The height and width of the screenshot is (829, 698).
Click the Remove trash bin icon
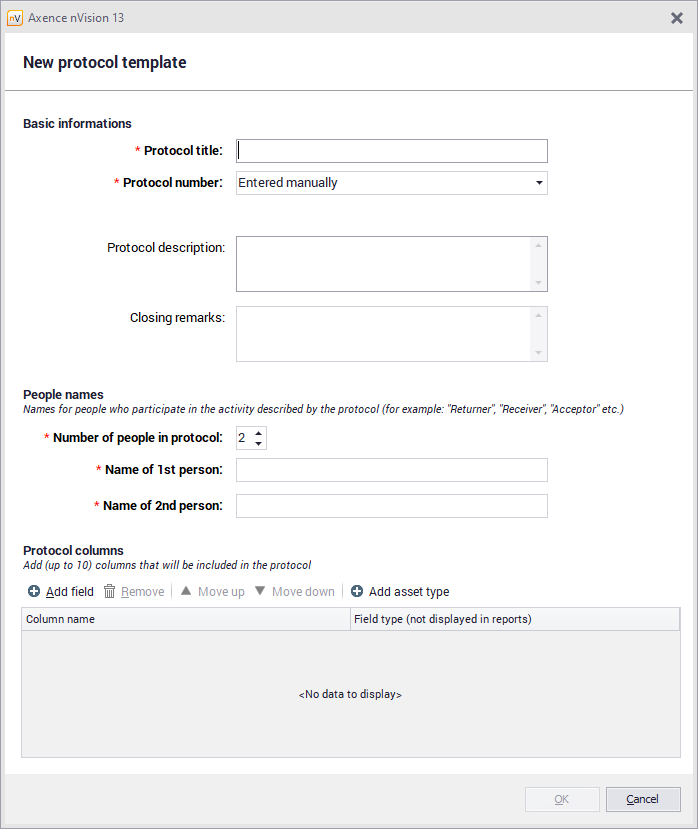(x=110, y=592)
